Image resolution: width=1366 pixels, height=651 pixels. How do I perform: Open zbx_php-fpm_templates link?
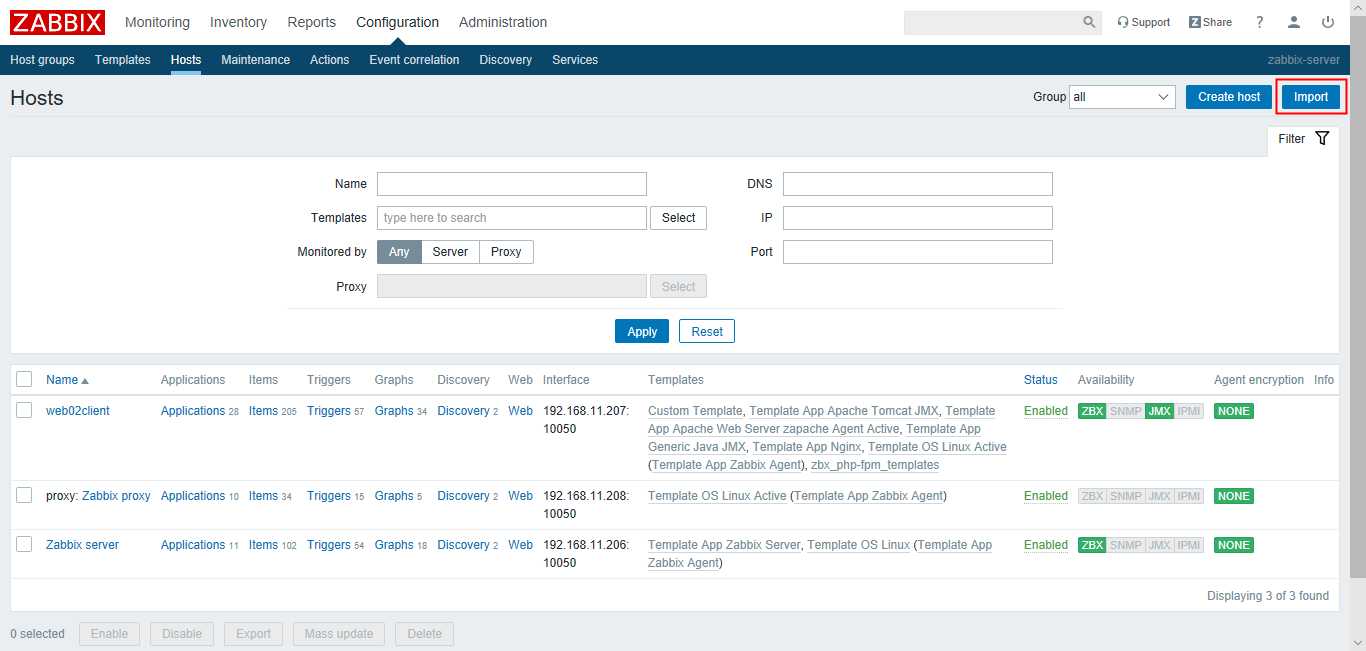click(x=875, y=465)
